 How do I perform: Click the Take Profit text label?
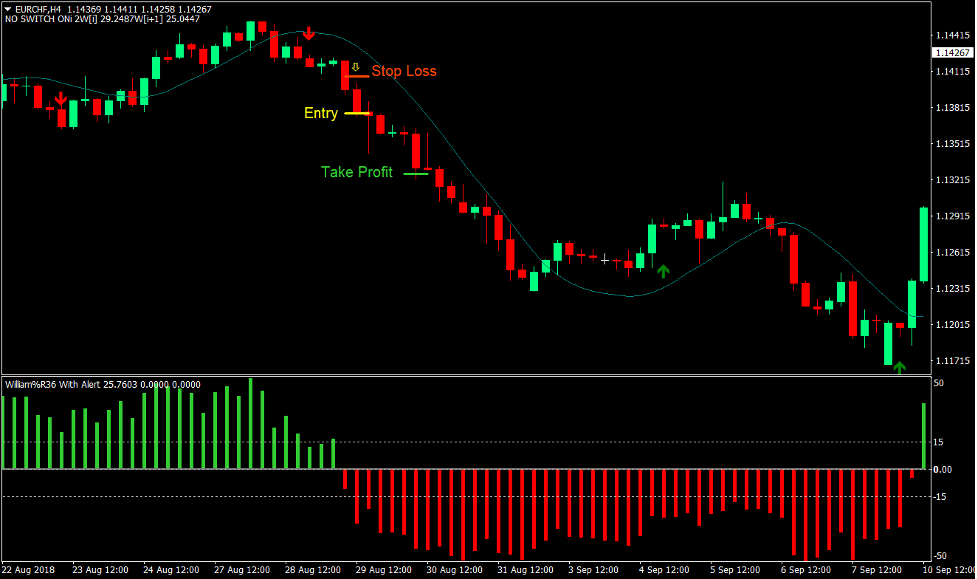tap(356, 172)
